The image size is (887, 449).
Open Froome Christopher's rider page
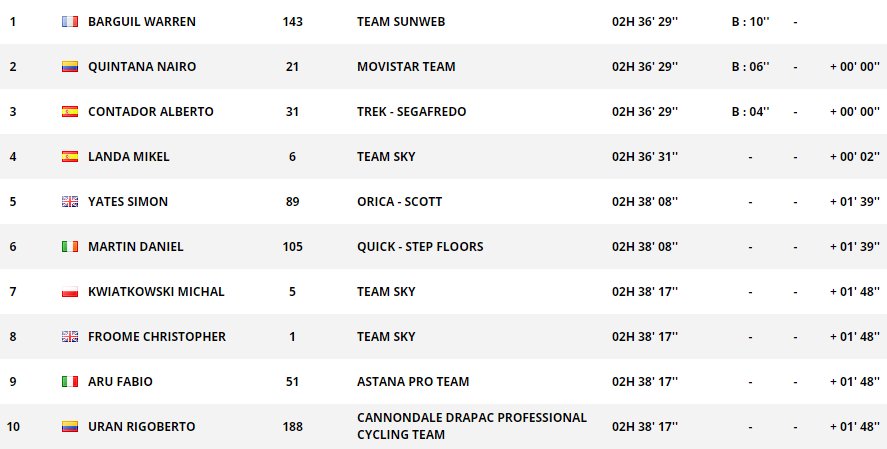click(x=157, y=337)
